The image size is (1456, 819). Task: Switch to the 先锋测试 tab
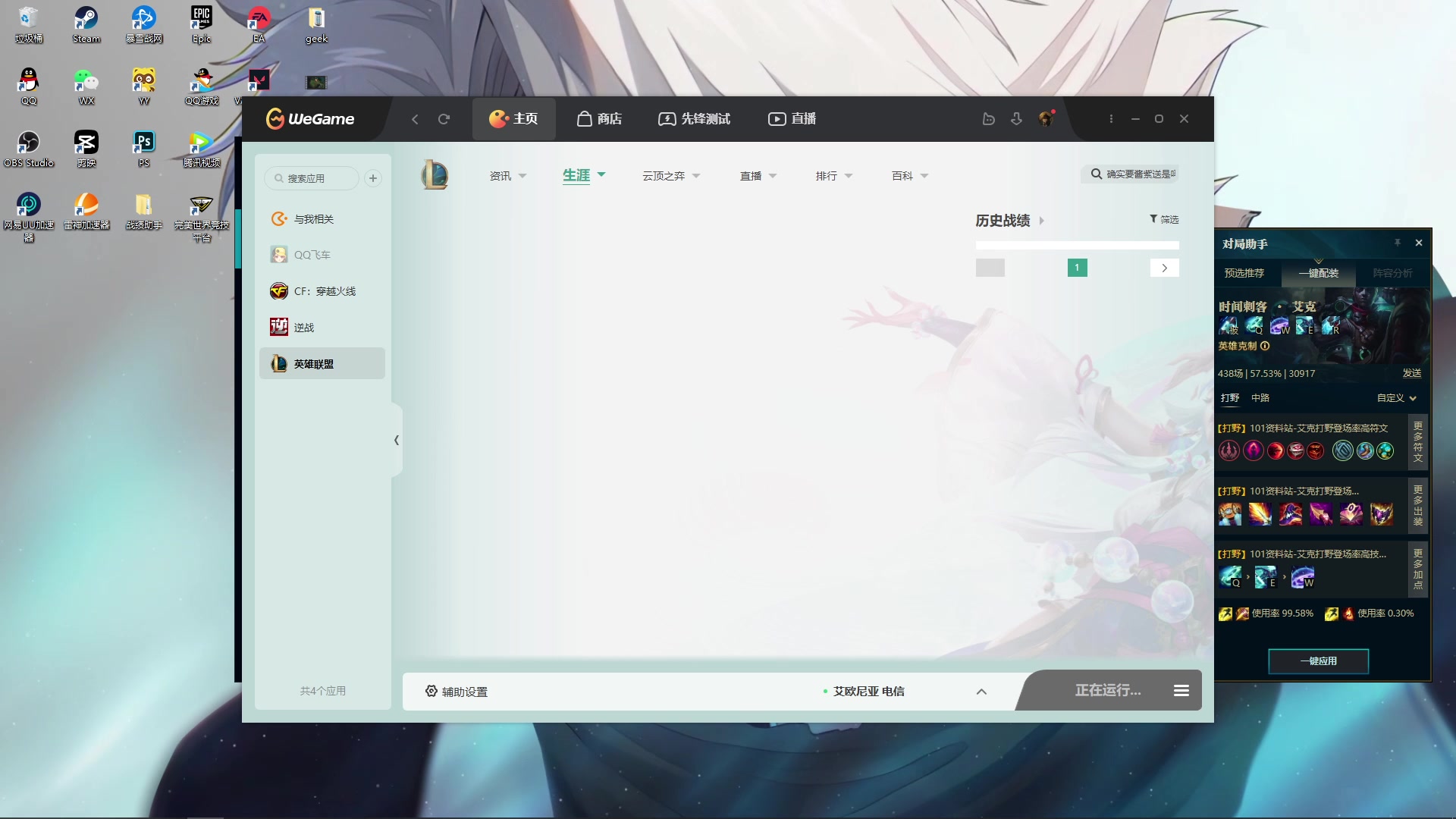694,119
